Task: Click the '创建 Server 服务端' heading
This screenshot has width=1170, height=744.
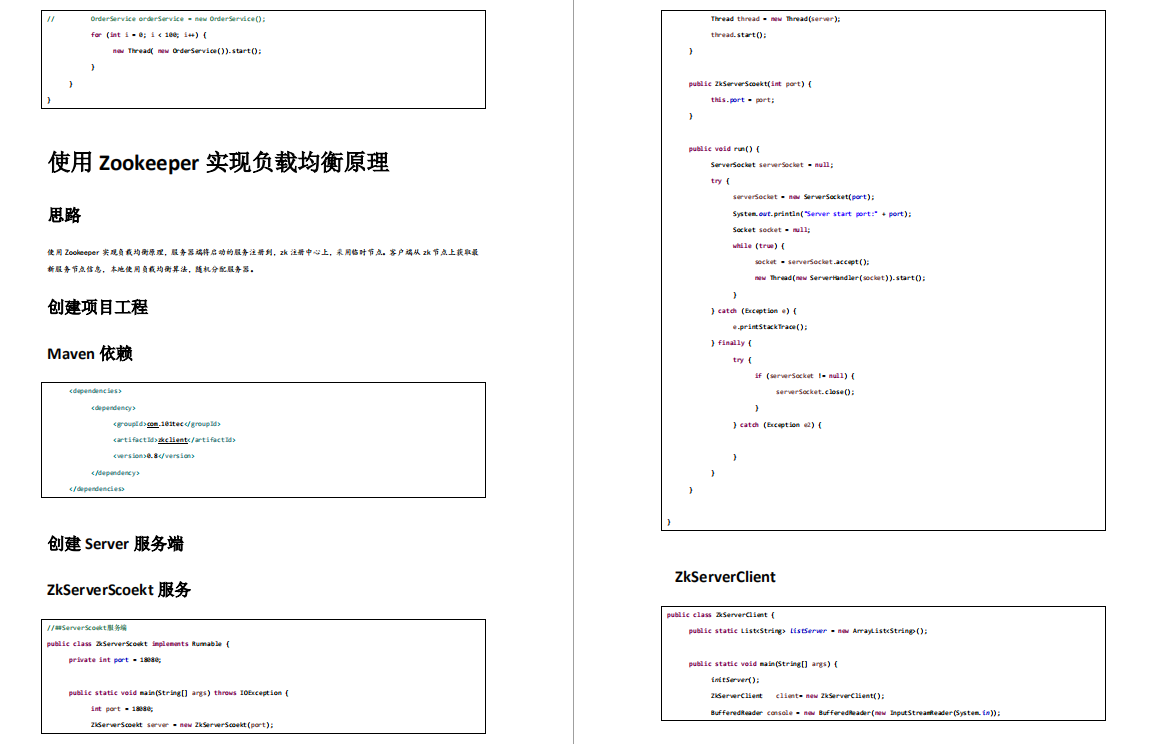Action: click(116, 544)
